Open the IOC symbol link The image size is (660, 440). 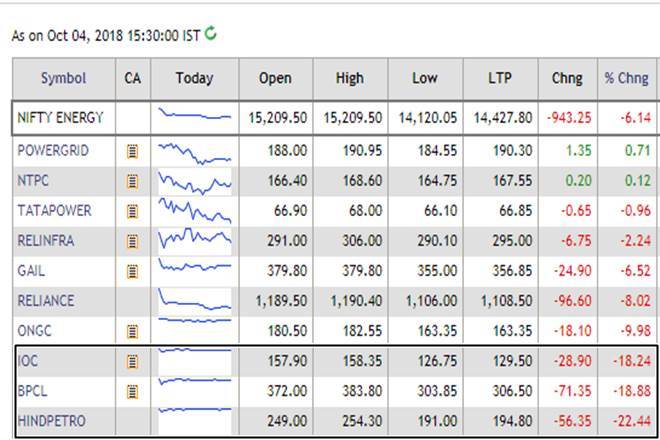point(28,361)
